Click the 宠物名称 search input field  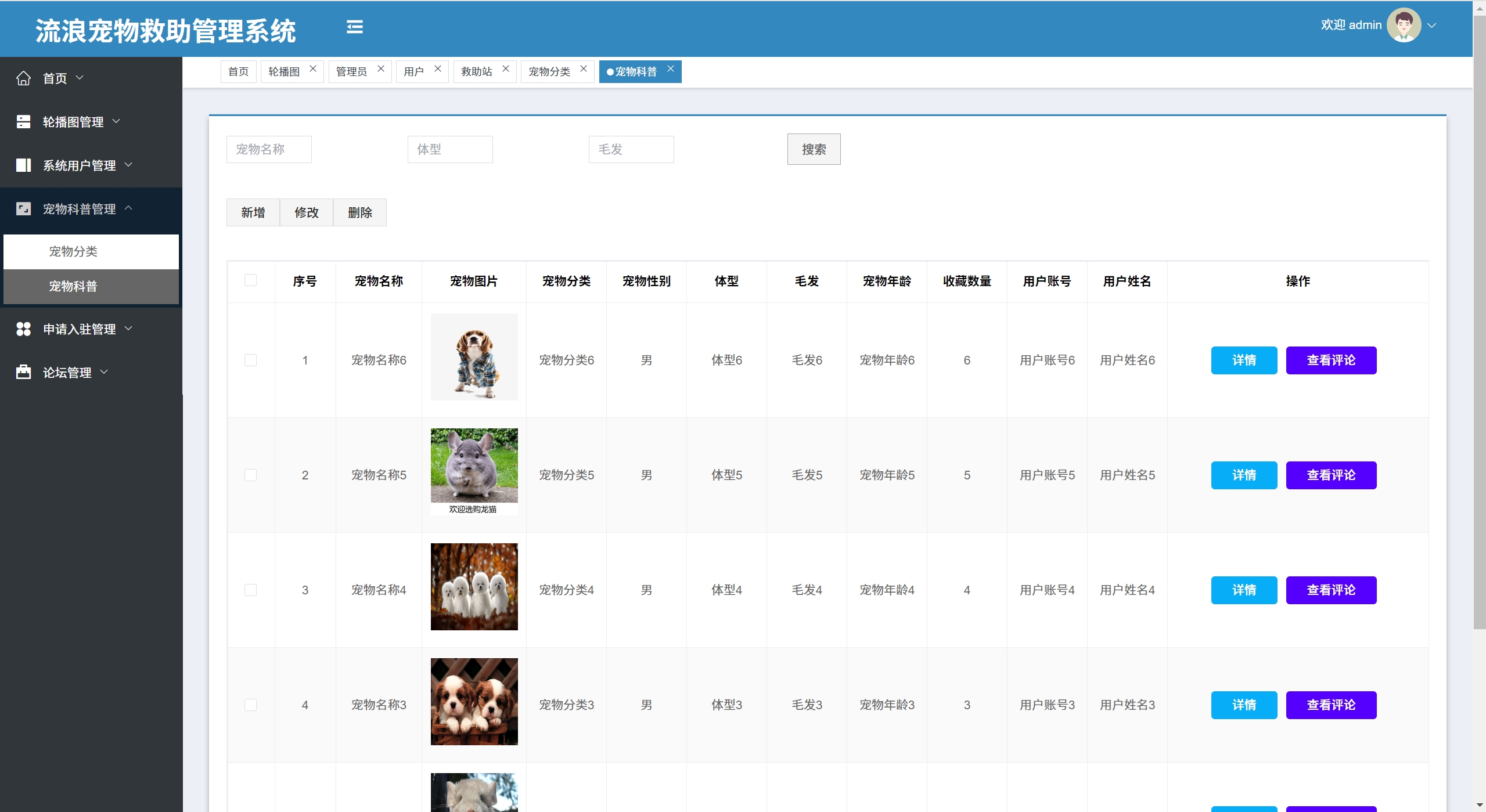coord(269,149)
